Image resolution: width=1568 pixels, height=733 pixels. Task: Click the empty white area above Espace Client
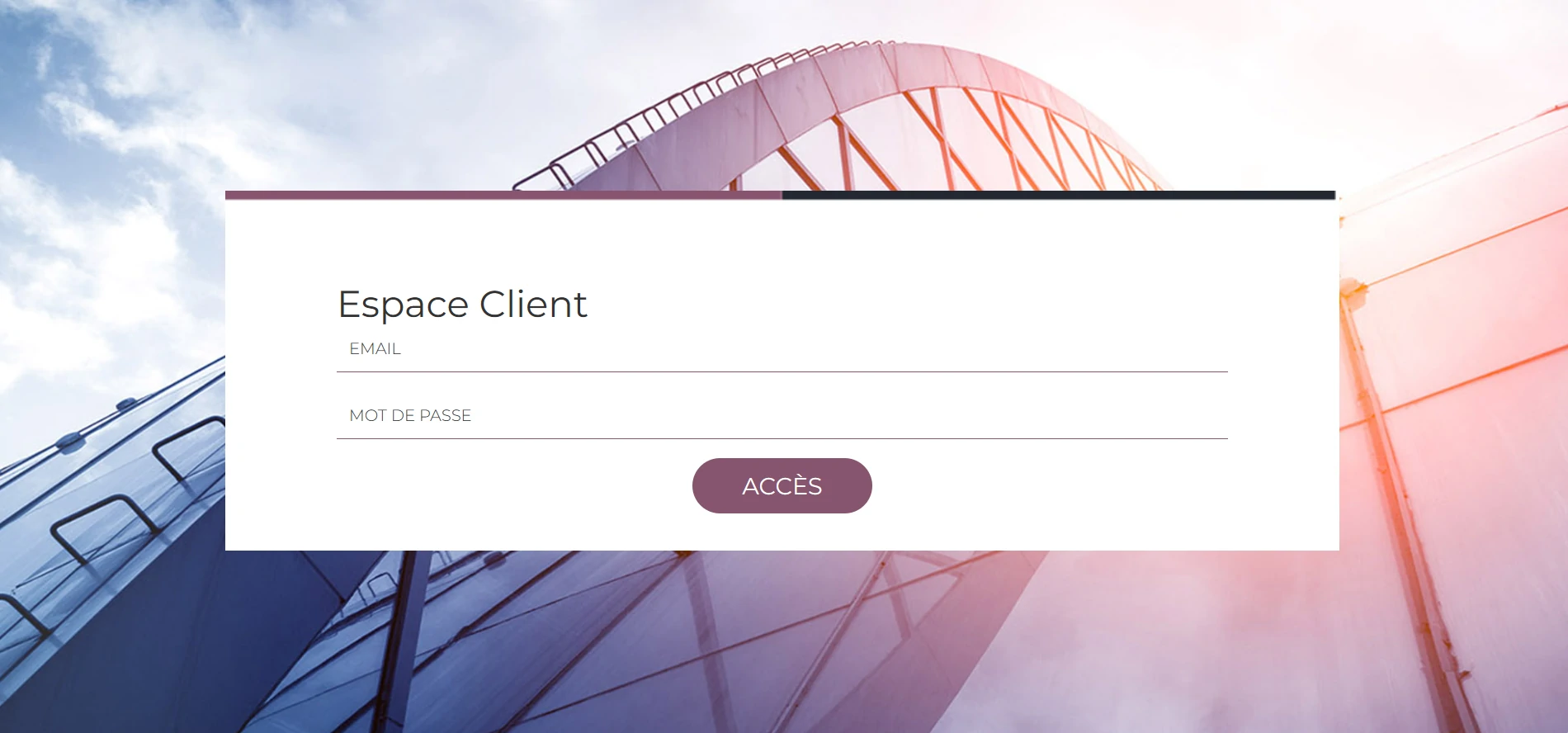(x=782, y=241)
